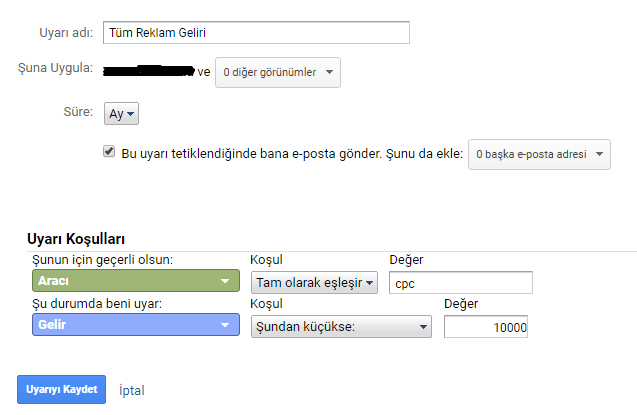Open the blue 'Gelir' metric dropdown

click(134, 326)
